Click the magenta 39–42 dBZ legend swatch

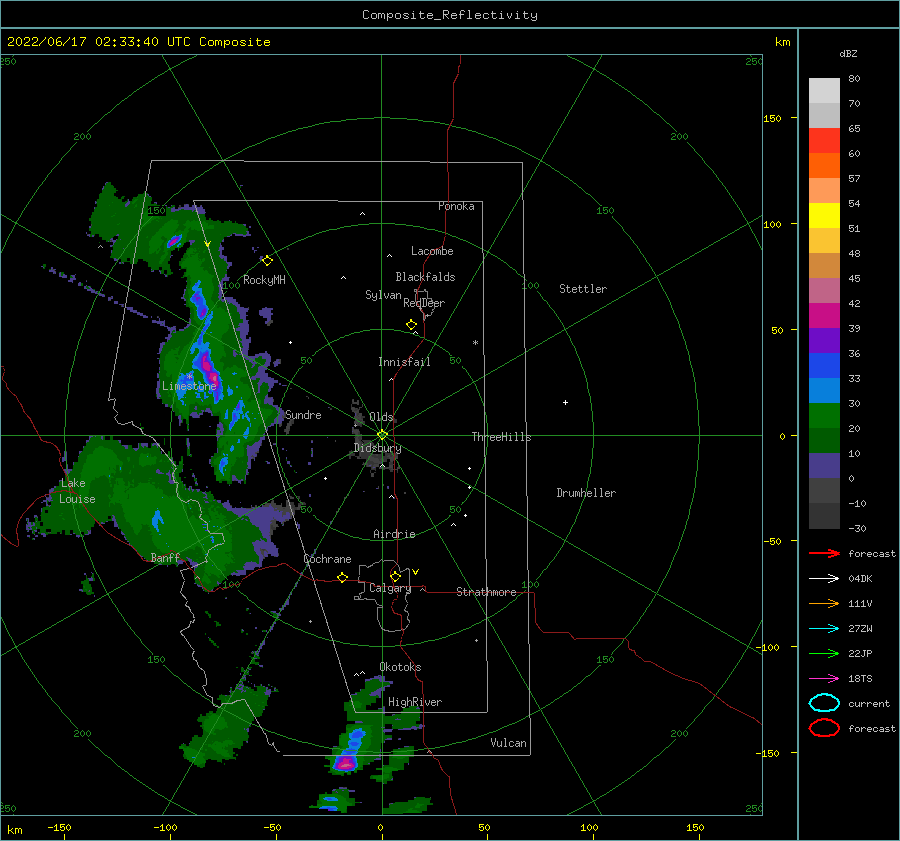[824, 315]
